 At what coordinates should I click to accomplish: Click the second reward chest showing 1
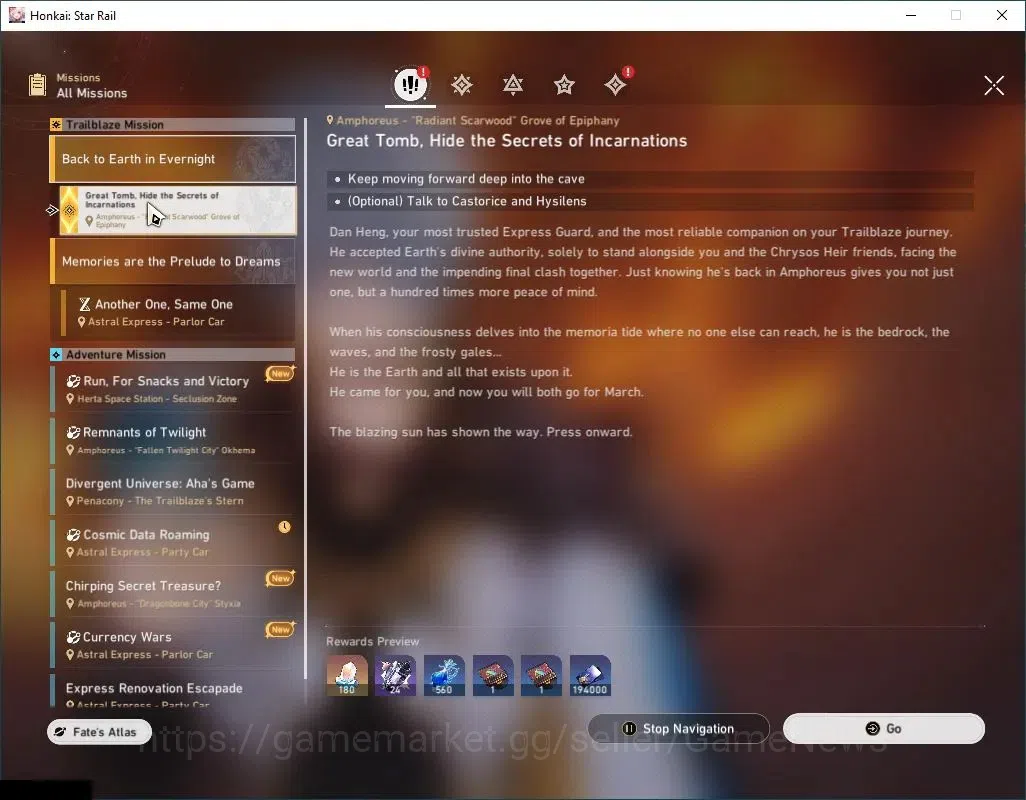pos(541,675)
